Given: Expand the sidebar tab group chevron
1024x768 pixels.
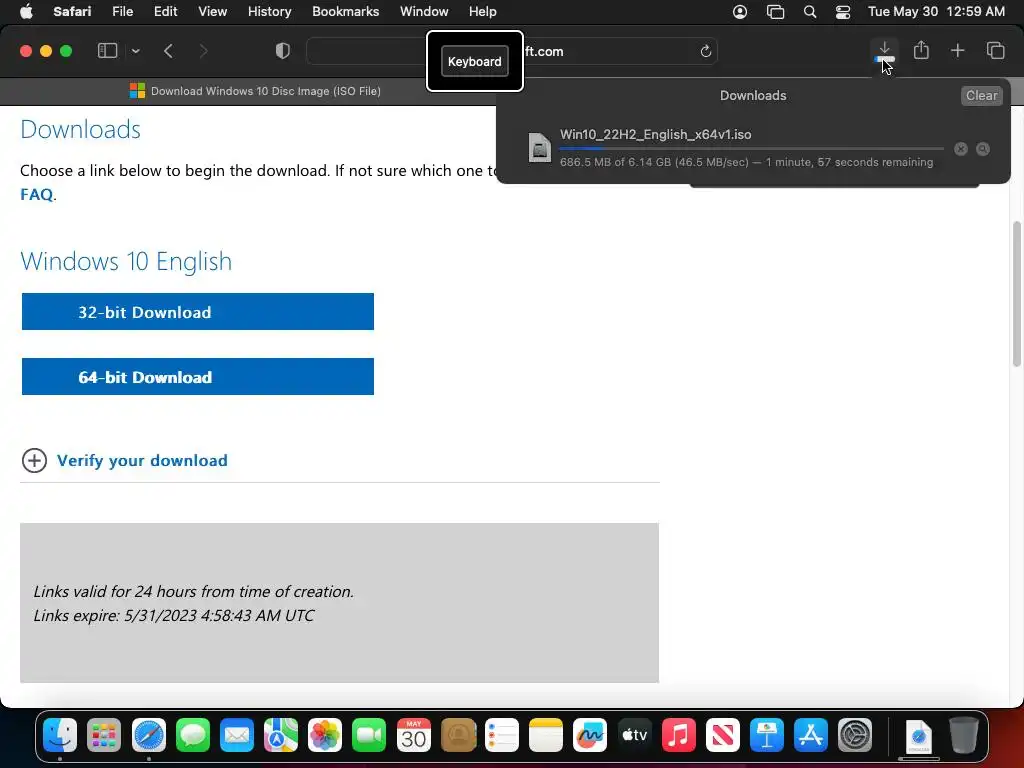Looking at the screenshot, I should pos(135,51).
